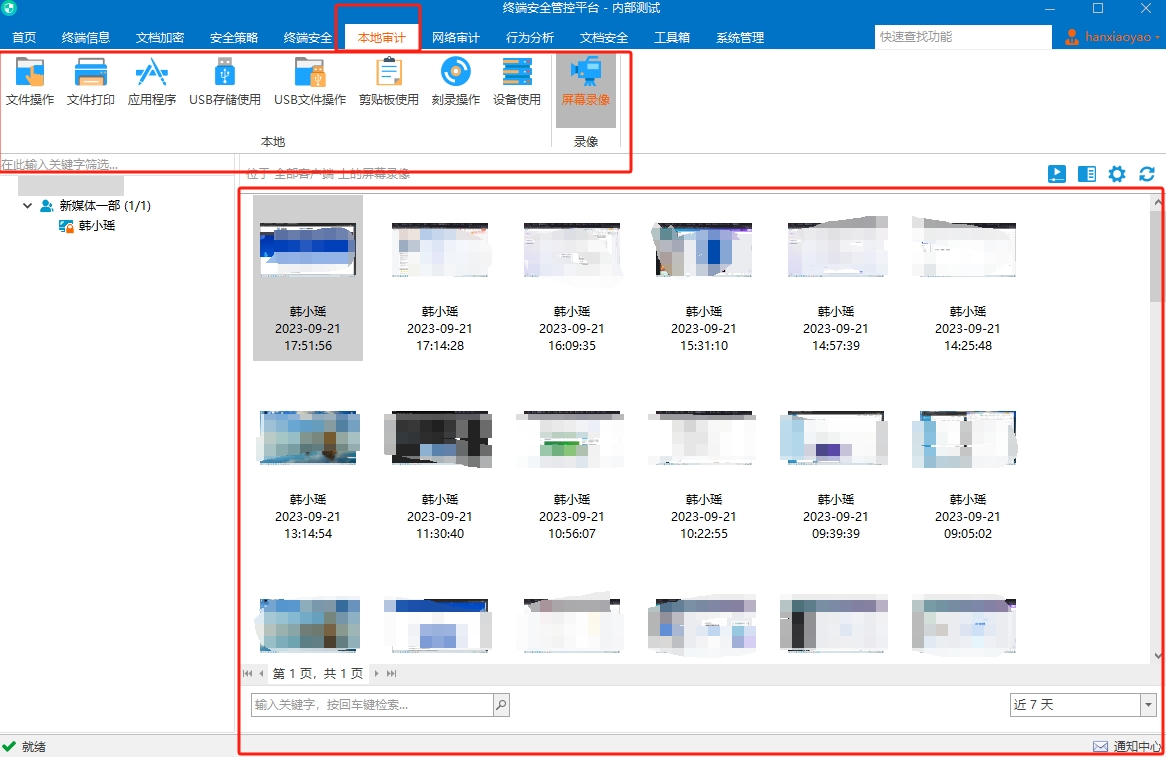Go to the next page arrow
This screenshot has width=1166, height=757.
tap(376, 674)
